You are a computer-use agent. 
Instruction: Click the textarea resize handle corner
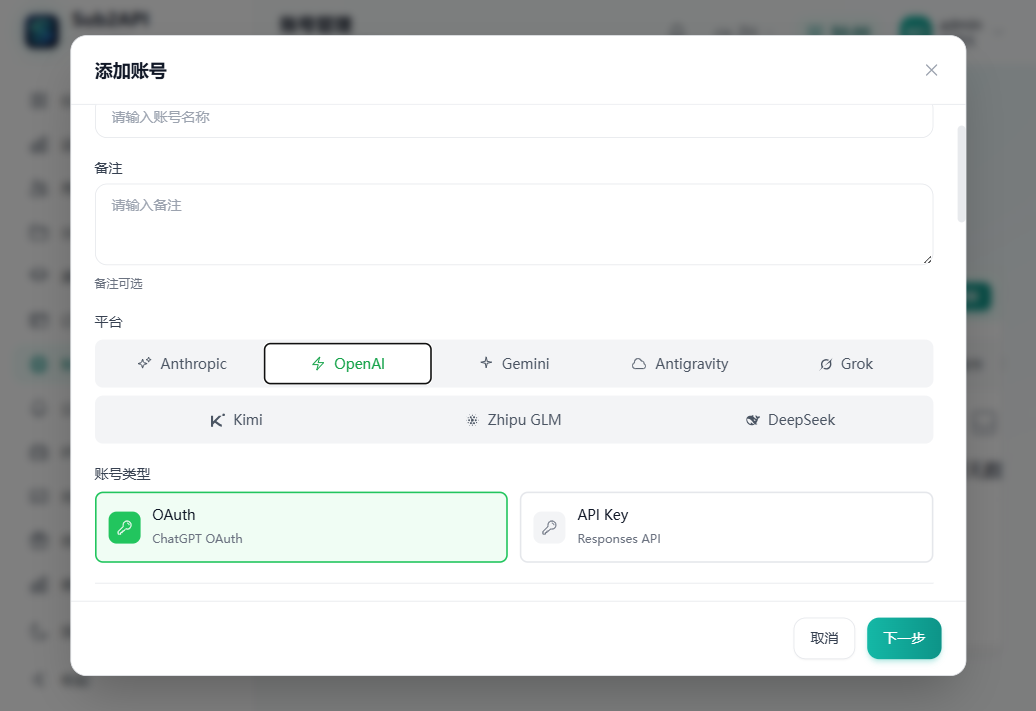927,259
